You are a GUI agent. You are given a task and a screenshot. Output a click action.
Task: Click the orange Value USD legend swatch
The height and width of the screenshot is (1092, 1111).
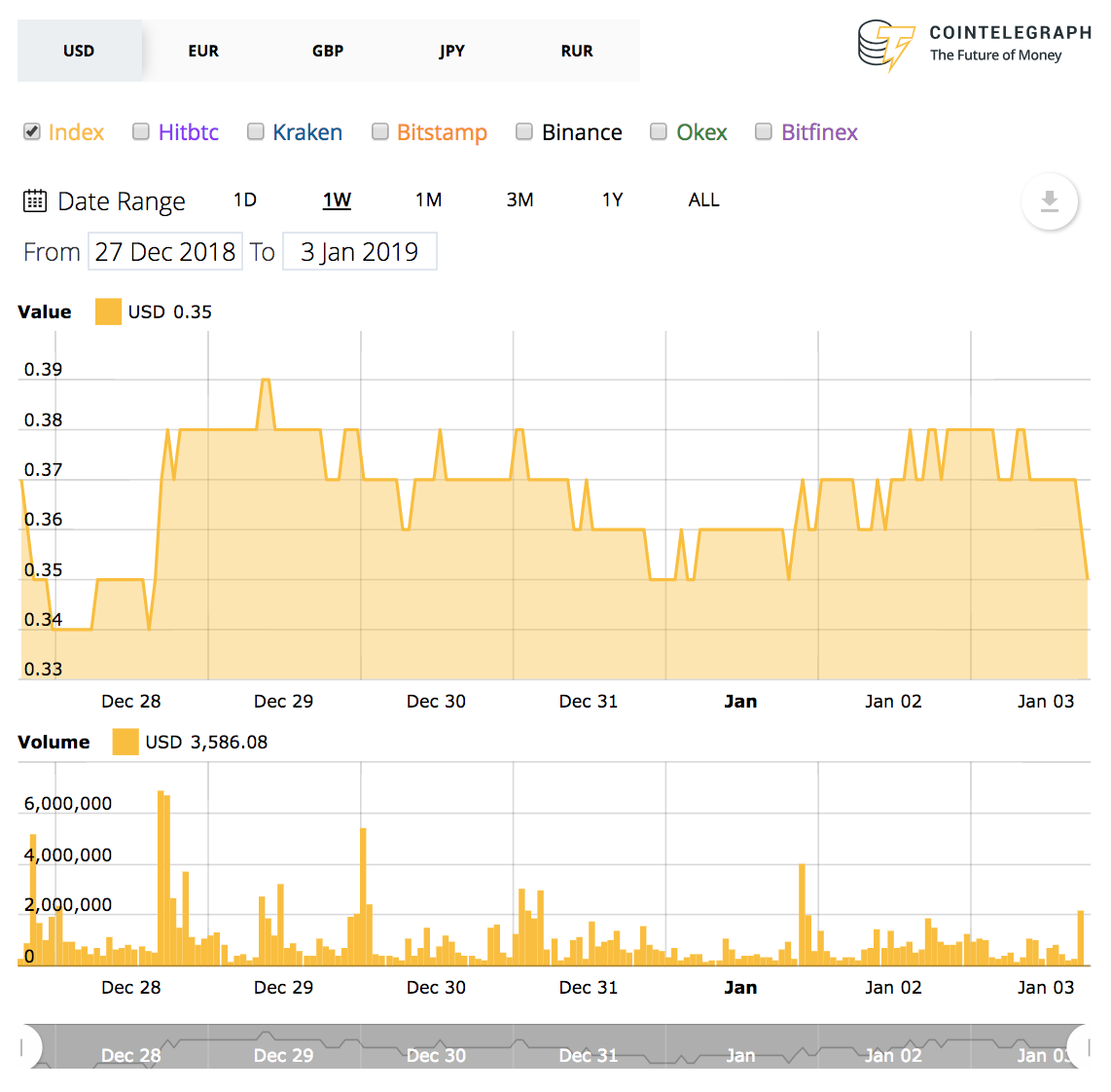click(108, 311)
